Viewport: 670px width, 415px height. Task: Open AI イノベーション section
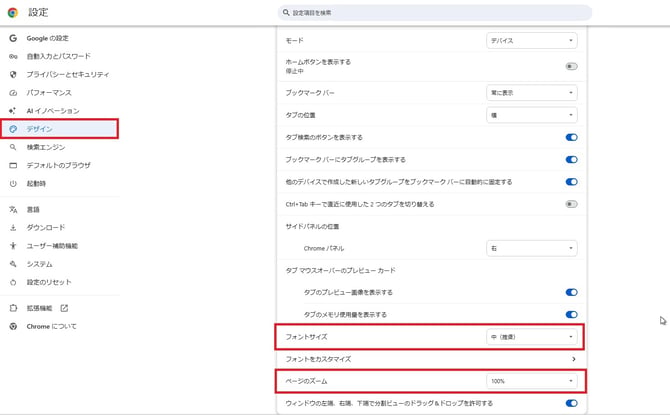click(53, 111)
